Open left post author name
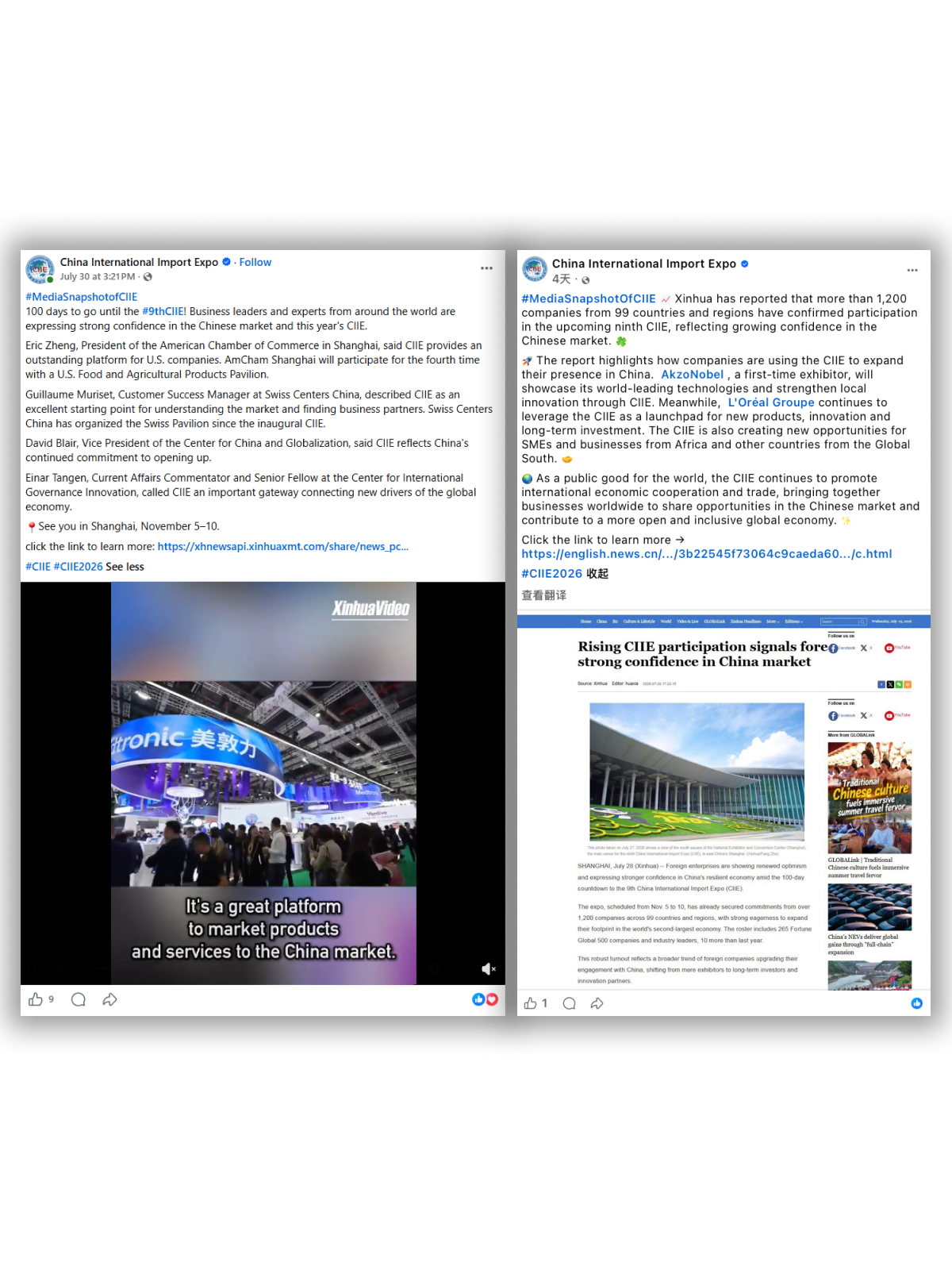Screen dimensions: 952x1270 pos(139,262)
